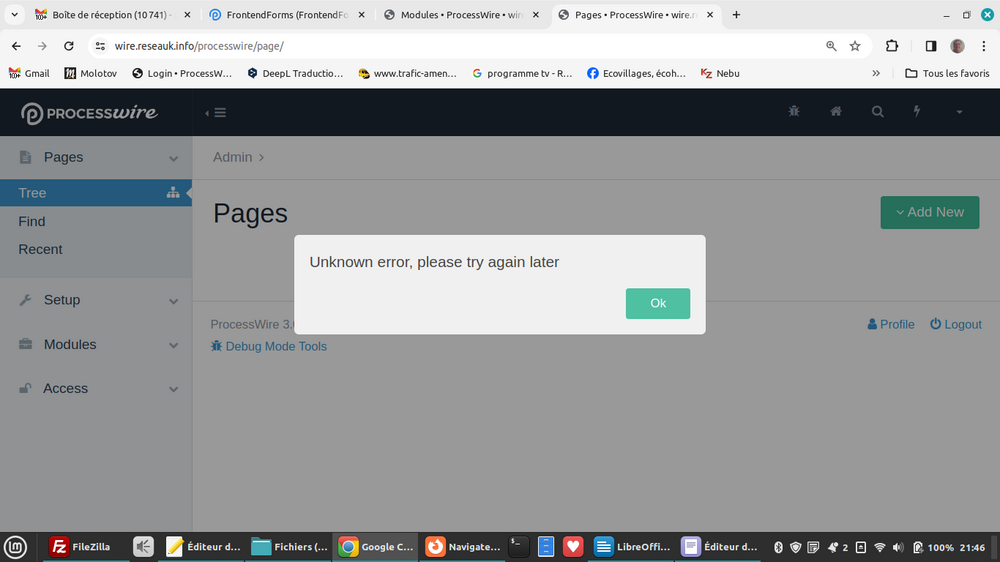Switch to LibreOffice in the taskbar

click(x=631, y=547)
